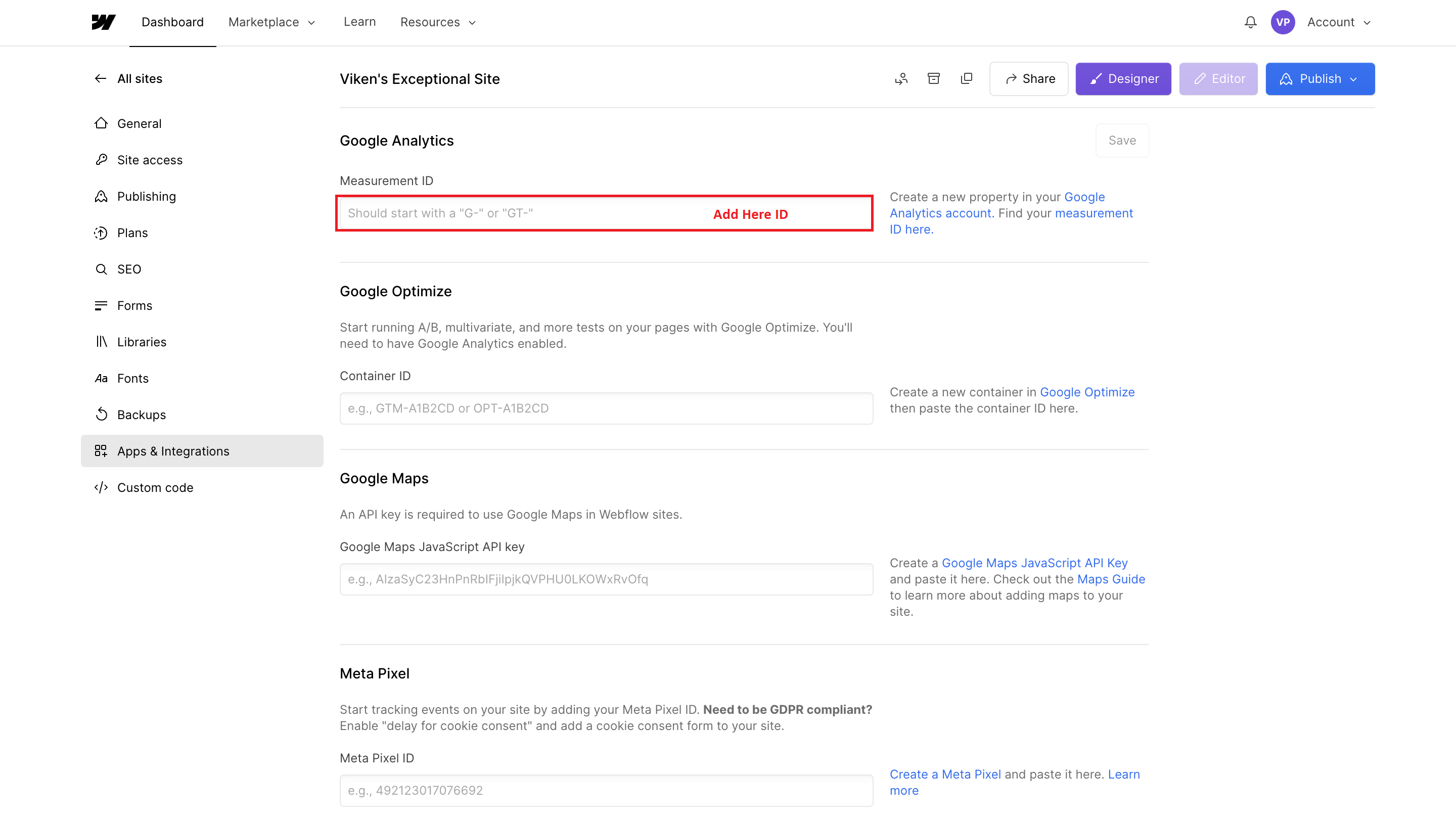The image size is (1456, 820).
Task: Open the notifications bell
Action: (x=1250, y=22)
